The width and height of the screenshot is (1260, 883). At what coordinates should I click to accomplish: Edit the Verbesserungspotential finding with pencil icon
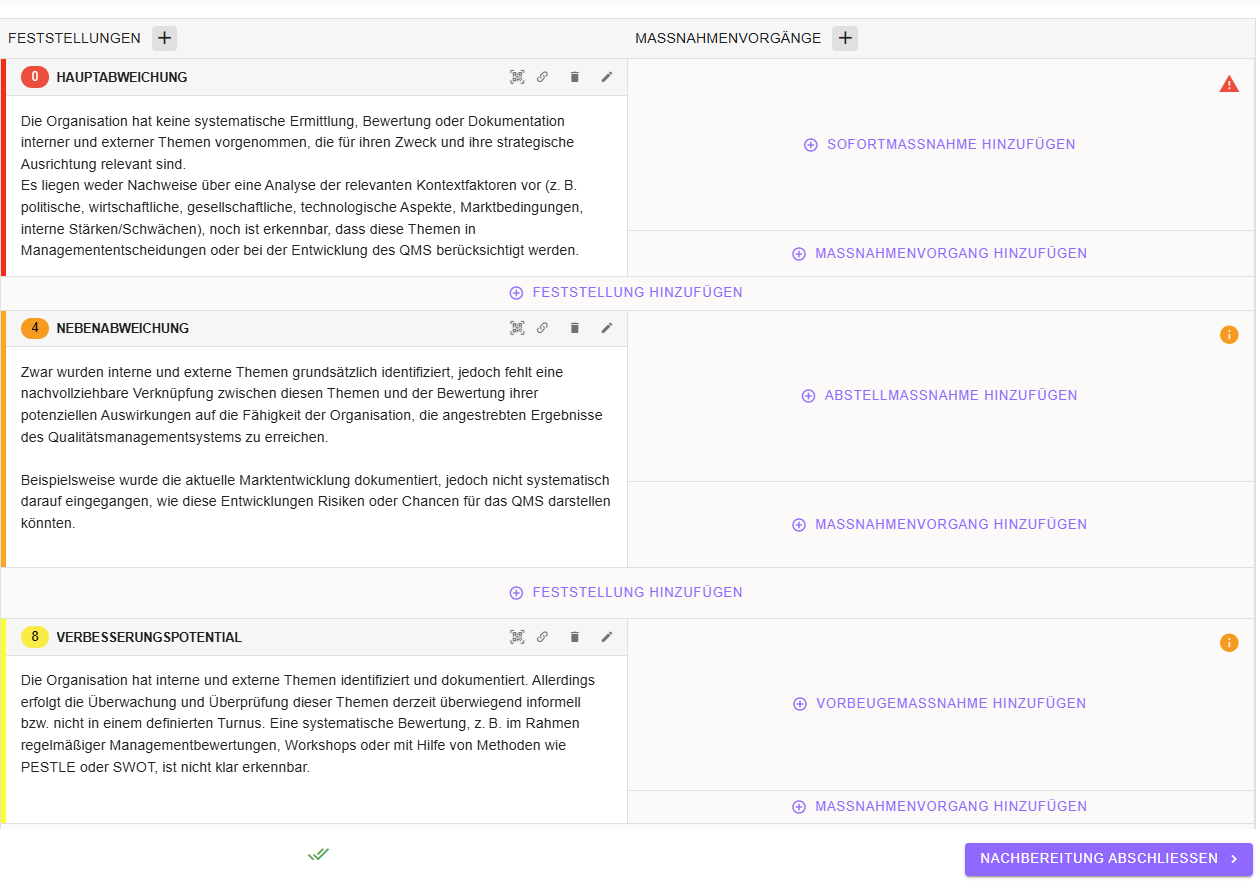pos(606,637)
